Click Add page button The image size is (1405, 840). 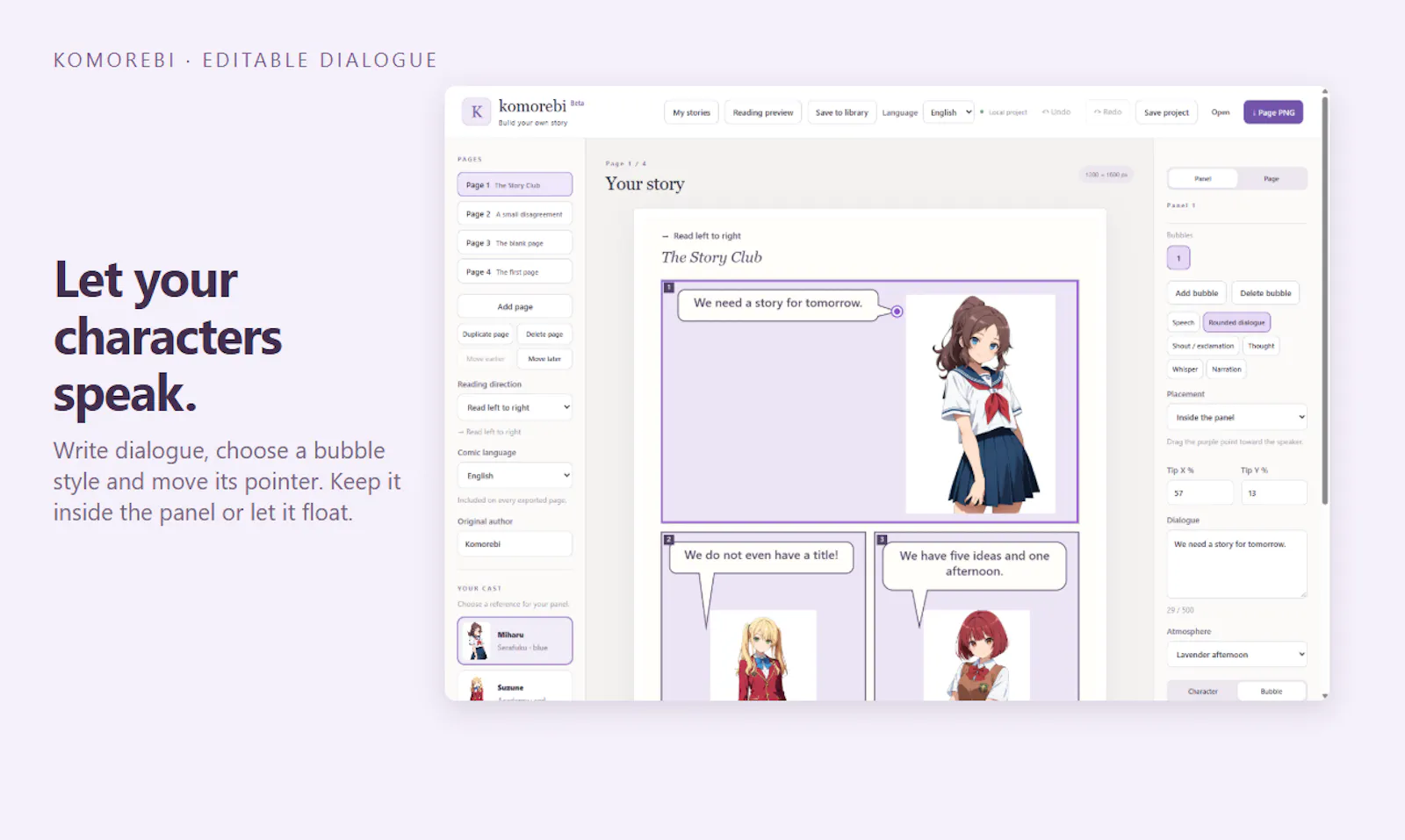pos(515,306)
